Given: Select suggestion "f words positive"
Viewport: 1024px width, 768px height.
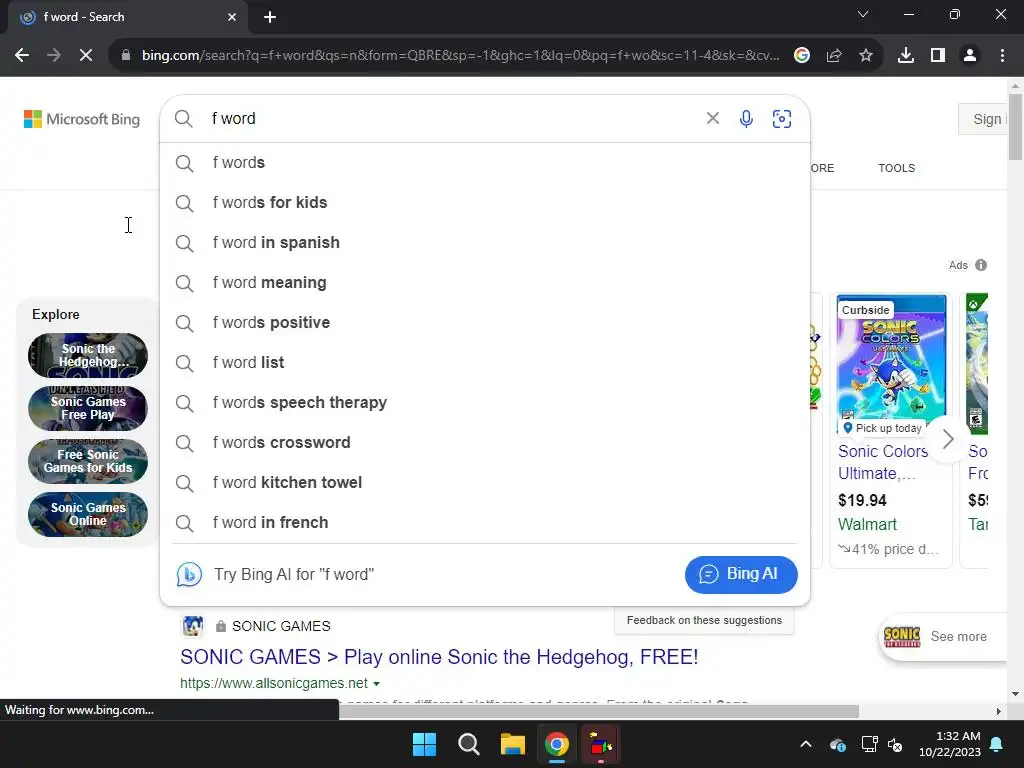Looking at the screenshot, I should (485, 323).
